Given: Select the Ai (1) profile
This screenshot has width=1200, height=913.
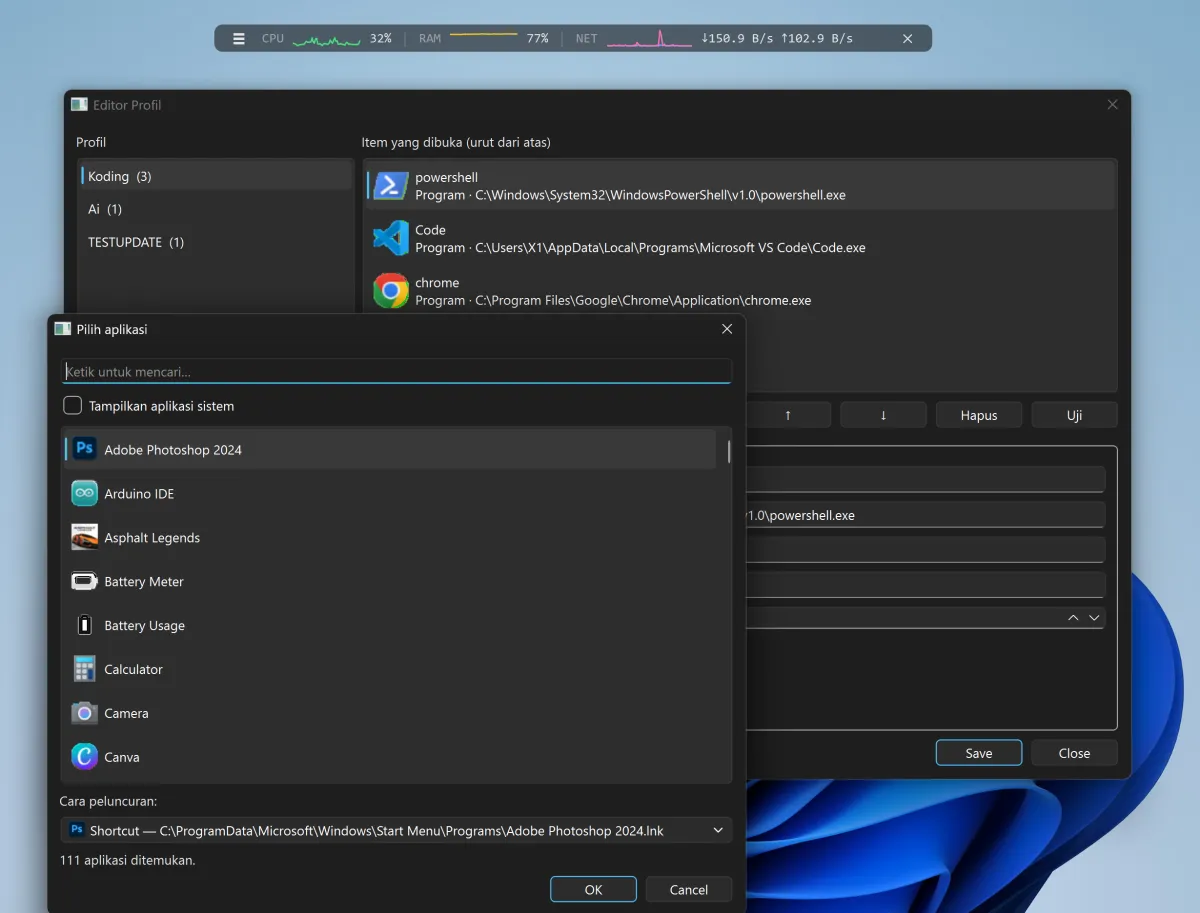Looking at the screenshot, I should (x=215, y=209).
